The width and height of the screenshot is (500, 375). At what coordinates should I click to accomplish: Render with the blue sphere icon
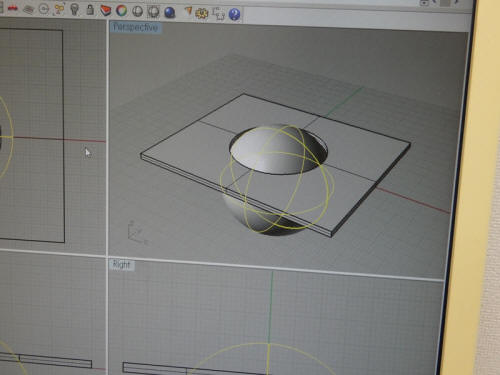coord(170,12)
